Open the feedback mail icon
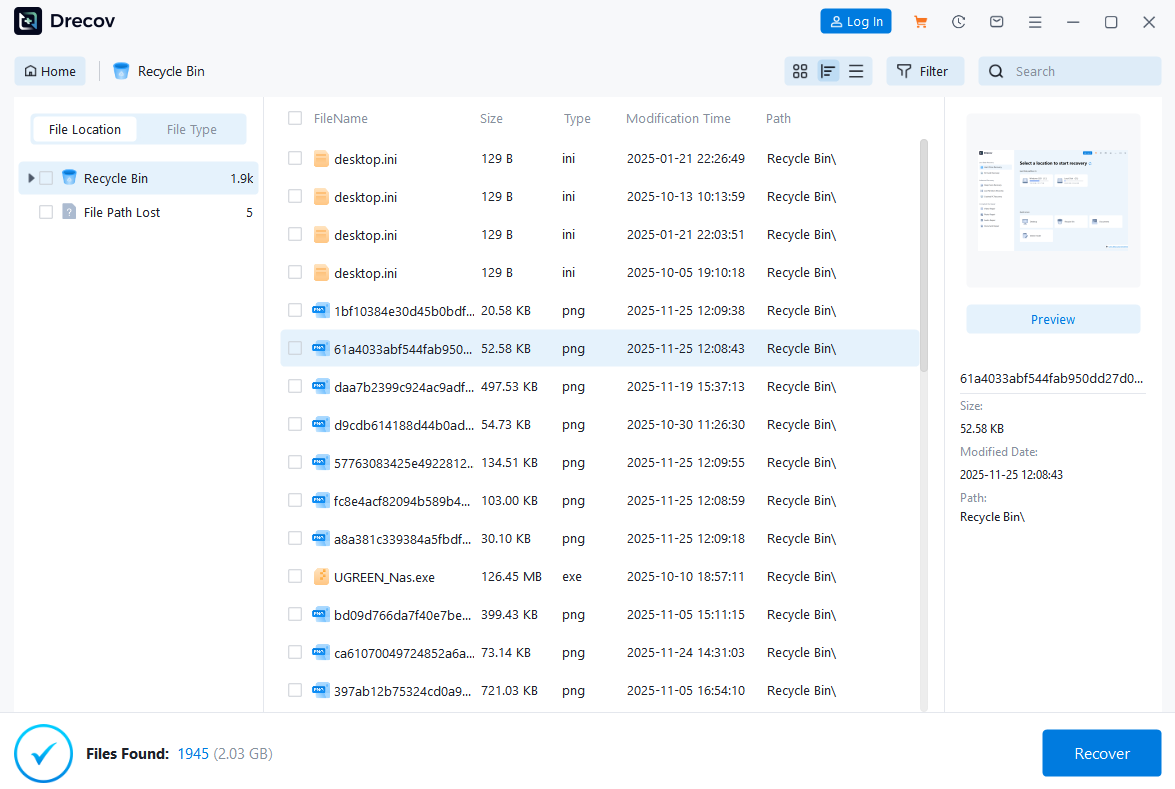1175x789 pixels. coord(996,21)
